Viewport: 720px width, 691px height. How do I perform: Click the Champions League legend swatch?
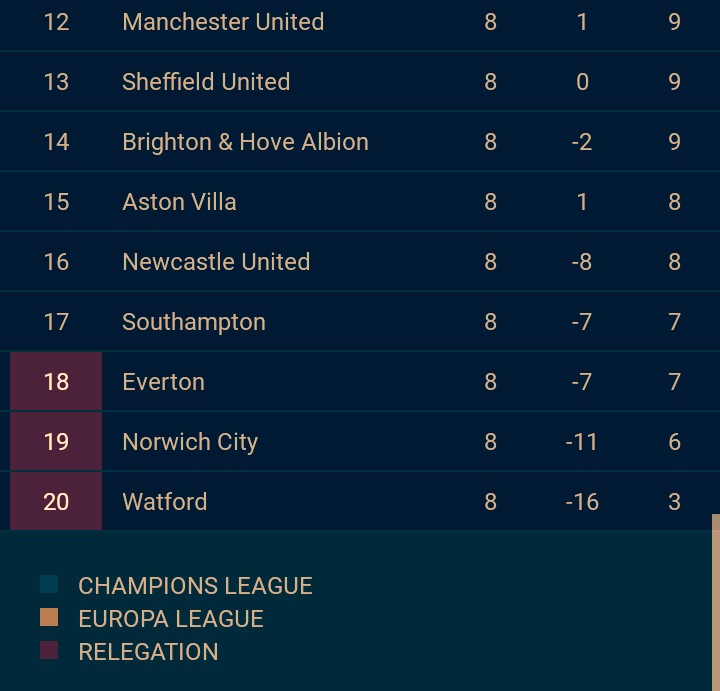[x=49, y=585]
